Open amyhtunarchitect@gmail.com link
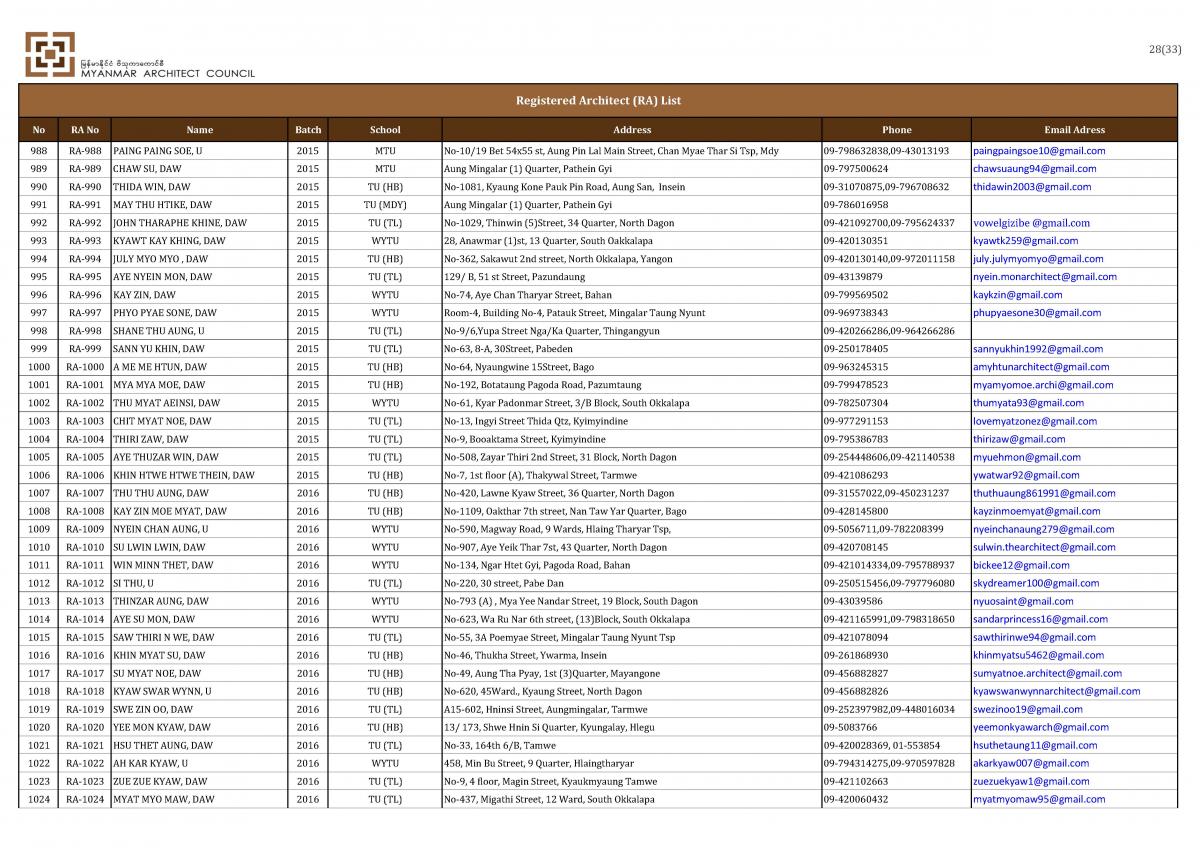Screen dimensions: 1200x848 (x=1041, y=367)
